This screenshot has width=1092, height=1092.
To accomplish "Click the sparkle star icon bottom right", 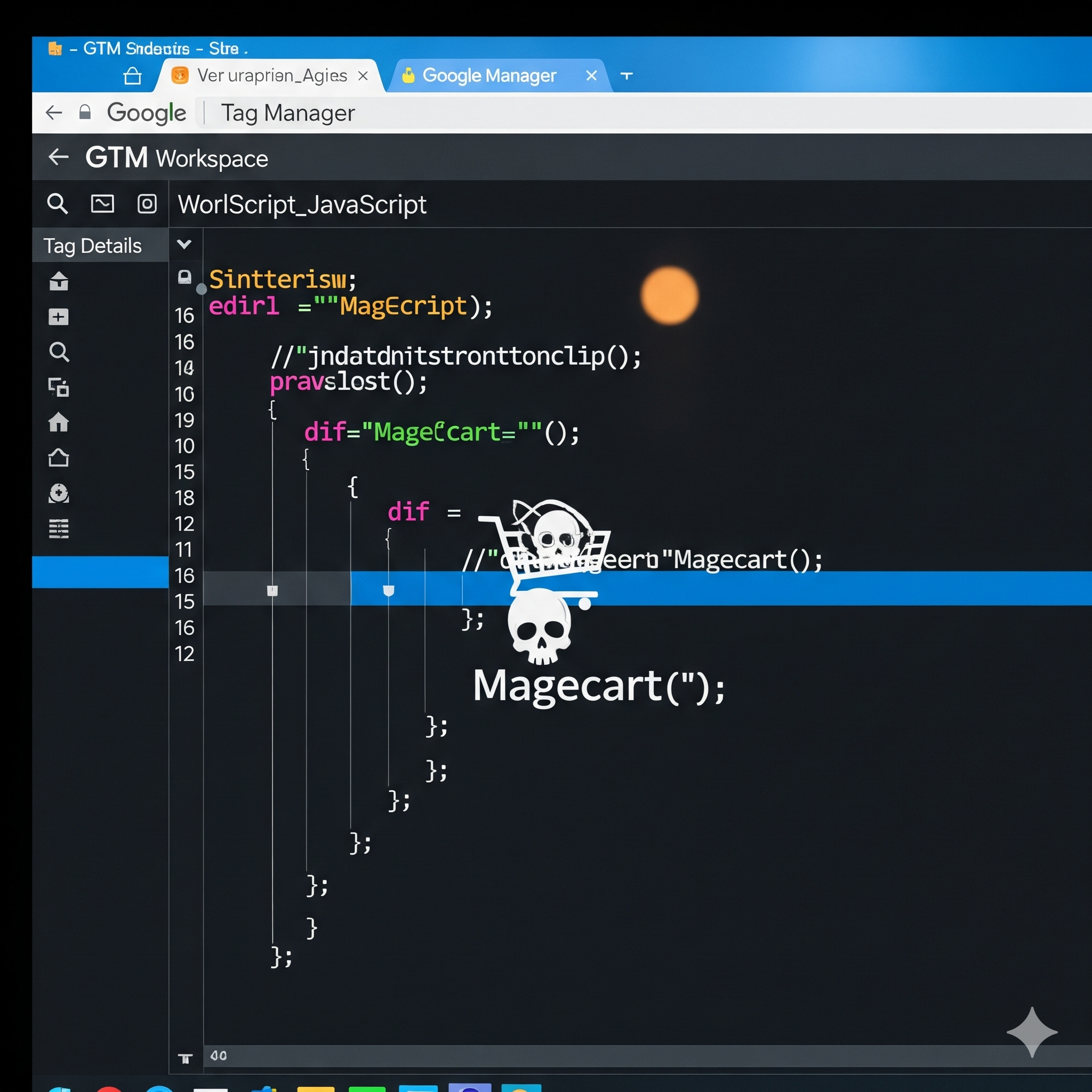I will [x=1032, y=1032].
